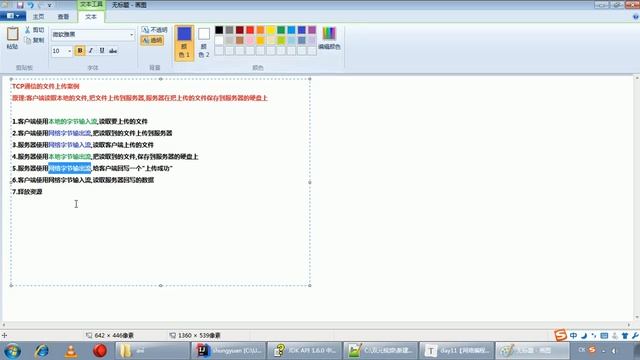Screen dimensions: 640x360
Task: Open the wrench settings icon on Sogou bar
Action: point(635,336)
